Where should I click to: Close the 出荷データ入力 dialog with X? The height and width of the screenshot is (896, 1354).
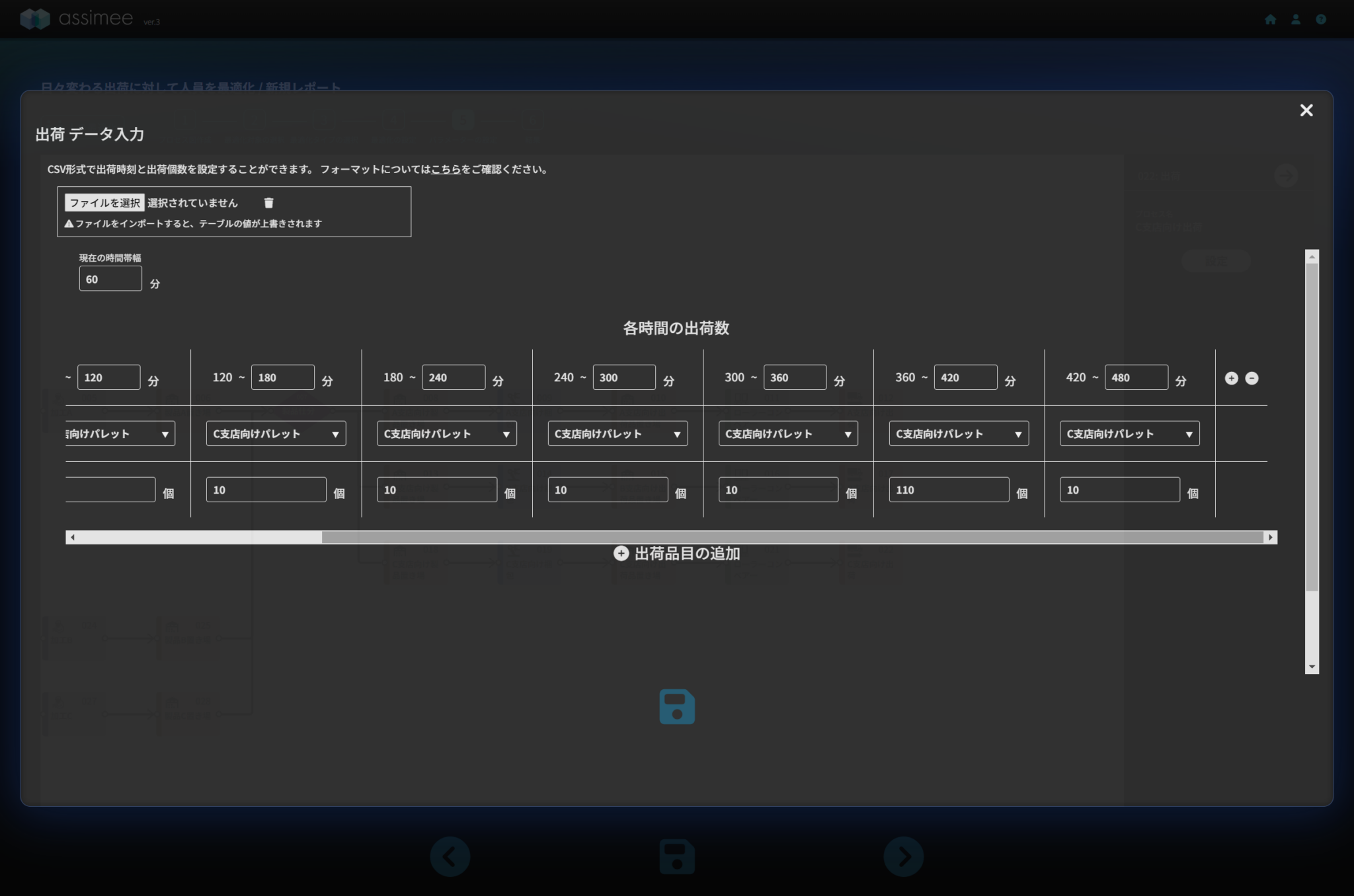click(x=1306, y=110)
